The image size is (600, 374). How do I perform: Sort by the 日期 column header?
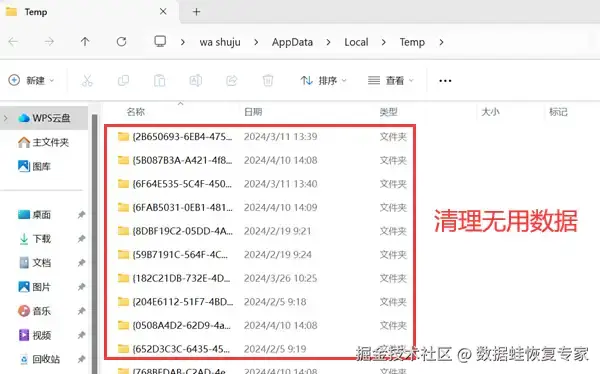253,112
